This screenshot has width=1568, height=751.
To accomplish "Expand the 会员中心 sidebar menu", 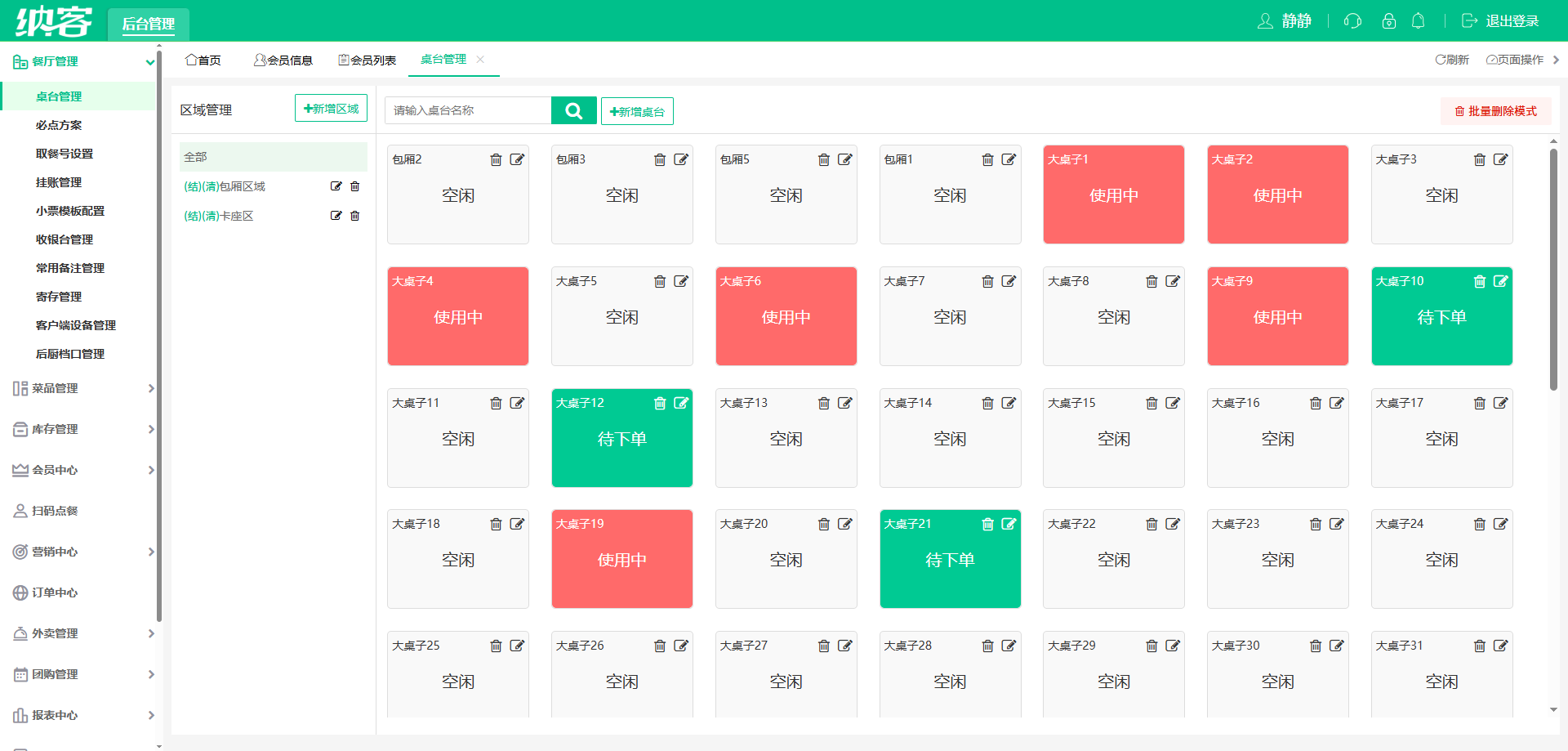I will [151, 470].
